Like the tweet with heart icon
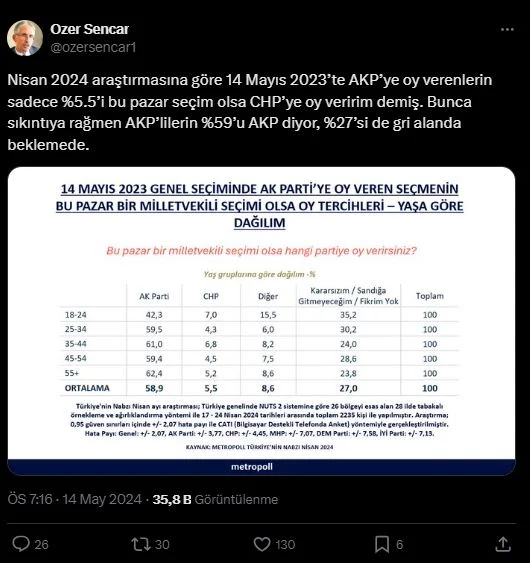The image size is (530, 563). (262, 544)
